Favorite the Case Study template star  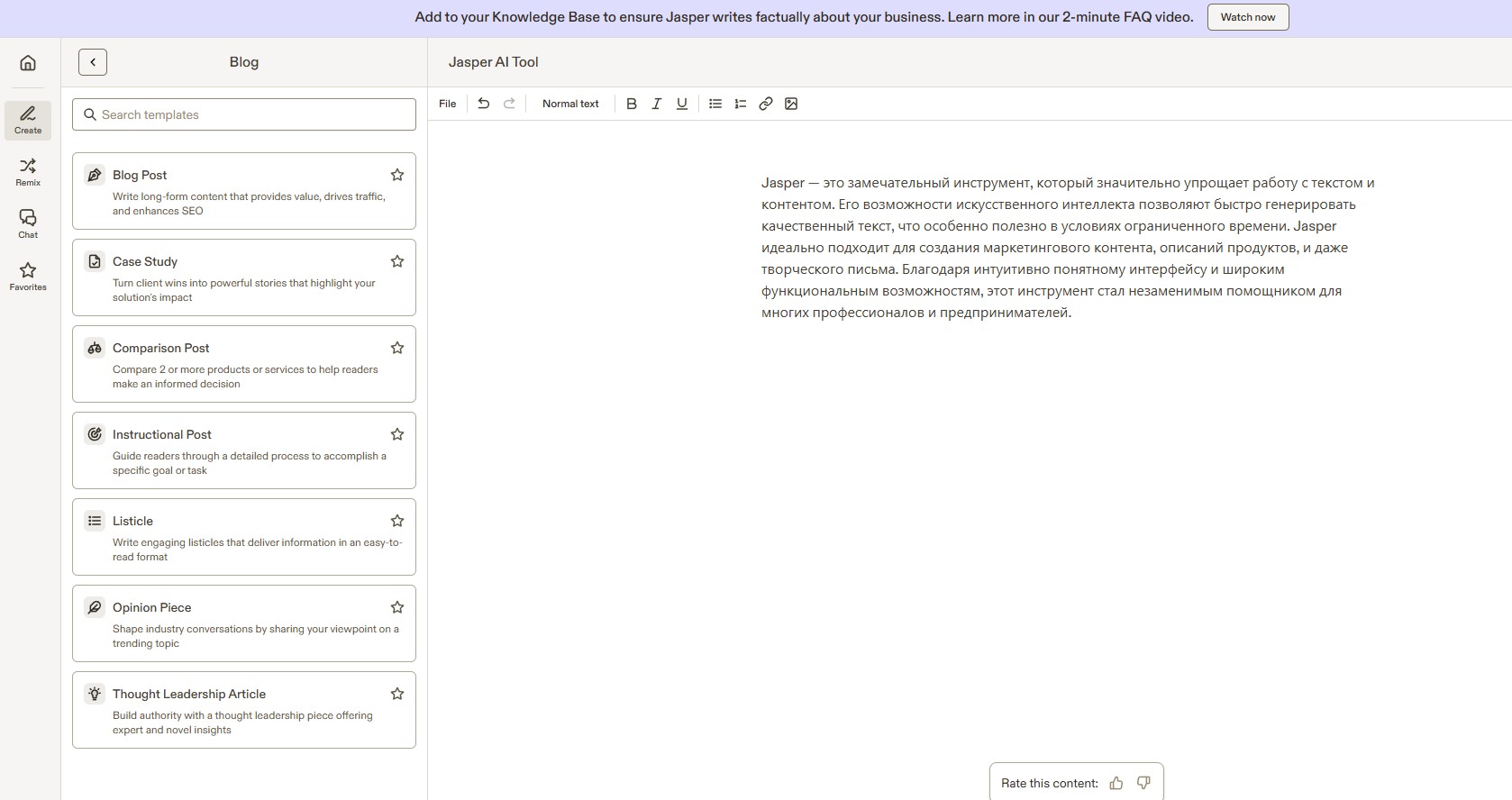[x=397, y=261]
